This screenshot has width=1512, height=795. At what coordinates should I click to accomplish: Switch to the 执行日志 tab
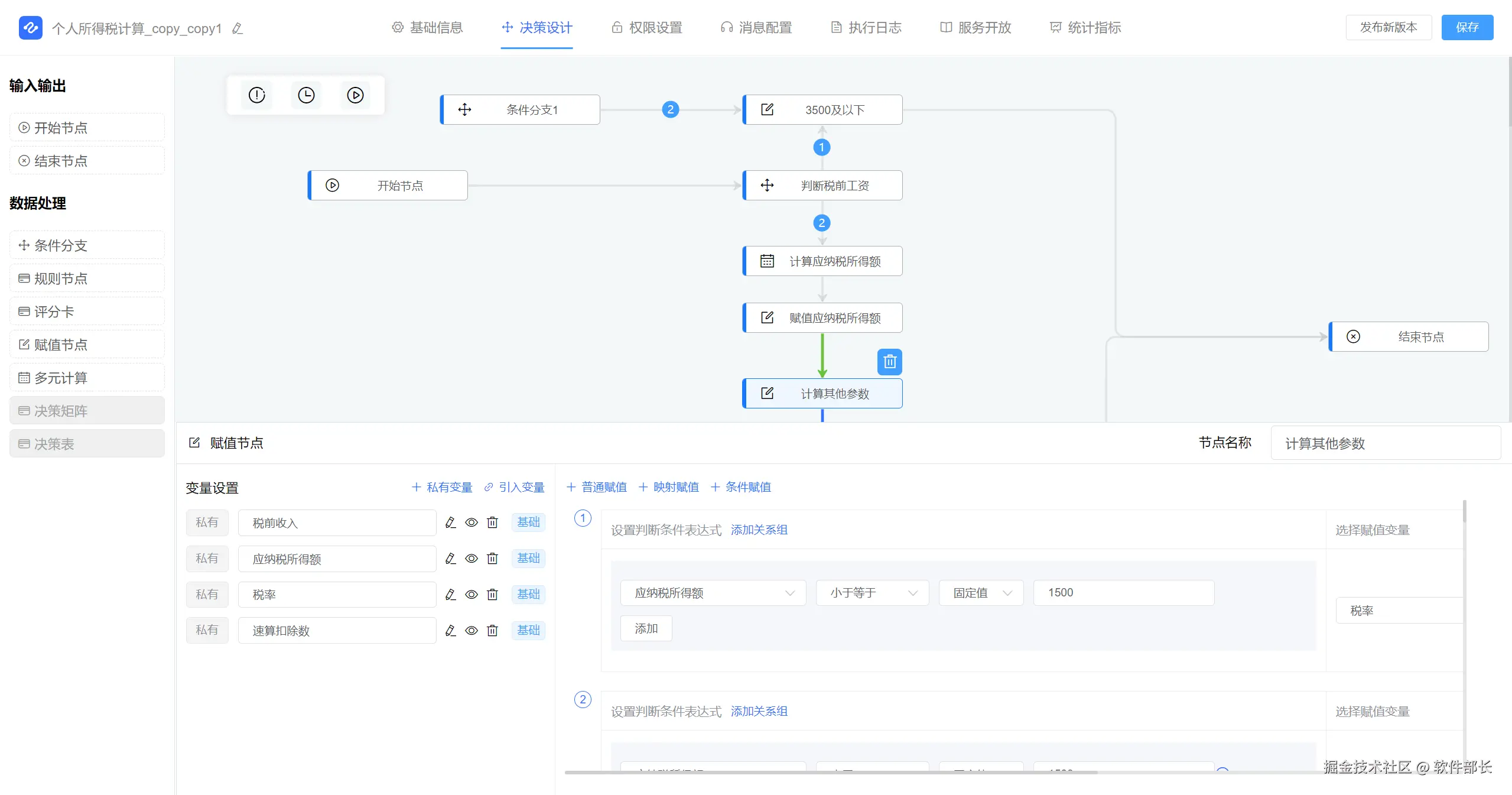(866, 28)
